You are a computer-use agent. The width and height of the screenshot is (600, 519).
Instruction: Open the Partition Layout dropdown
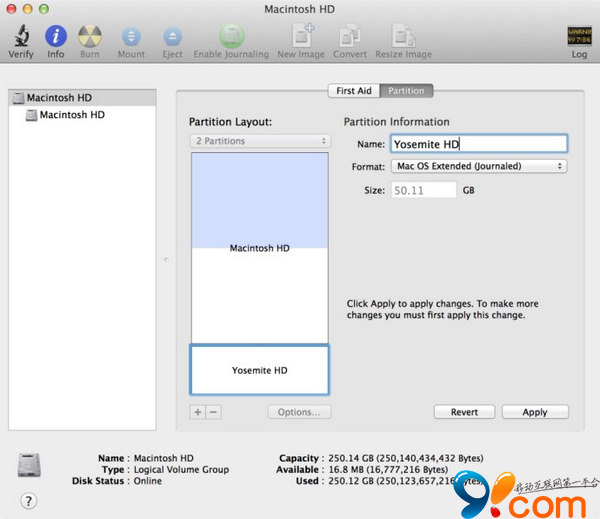click(x=259, y=141)
